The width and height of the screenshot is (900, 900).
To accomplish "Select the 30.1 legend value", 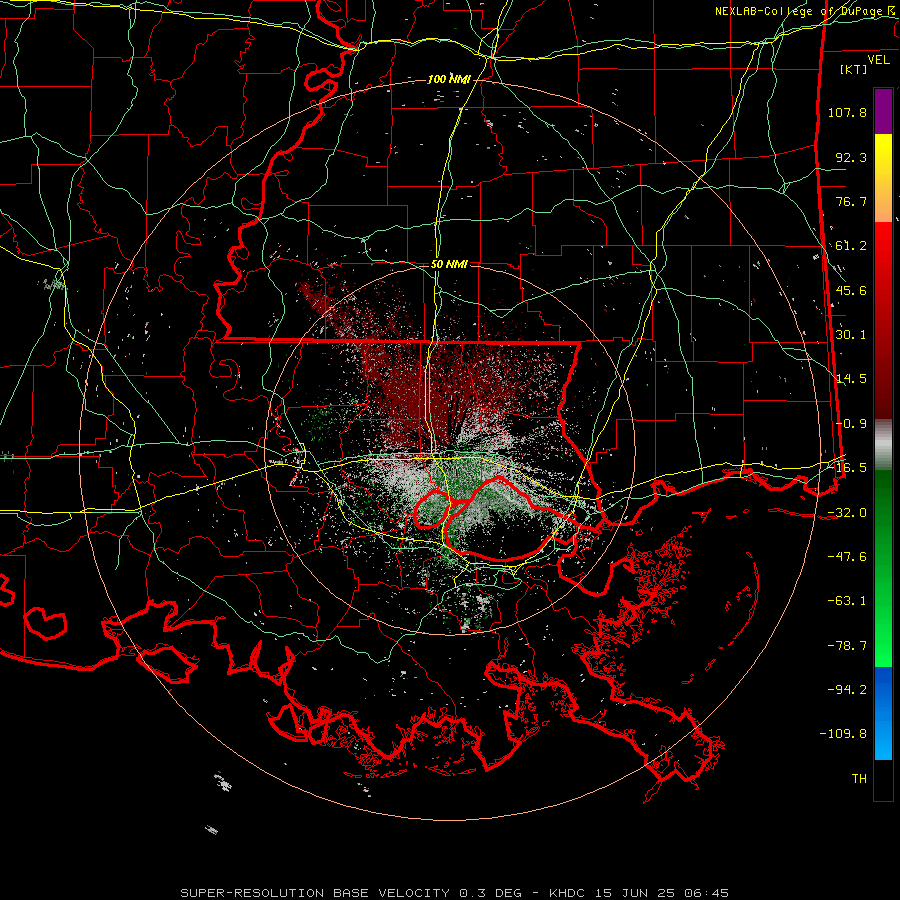I will (851, 335).
